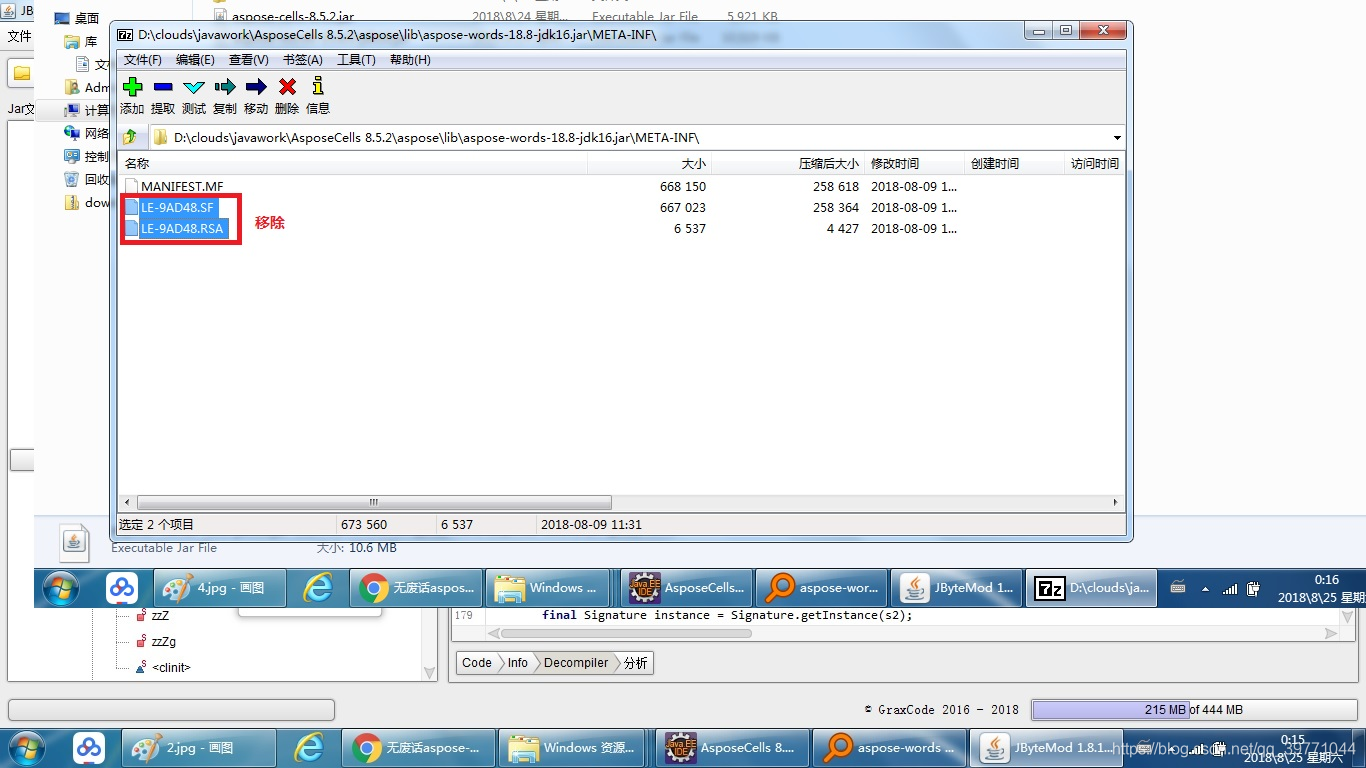Click the 7-Zip address path field

630,138
